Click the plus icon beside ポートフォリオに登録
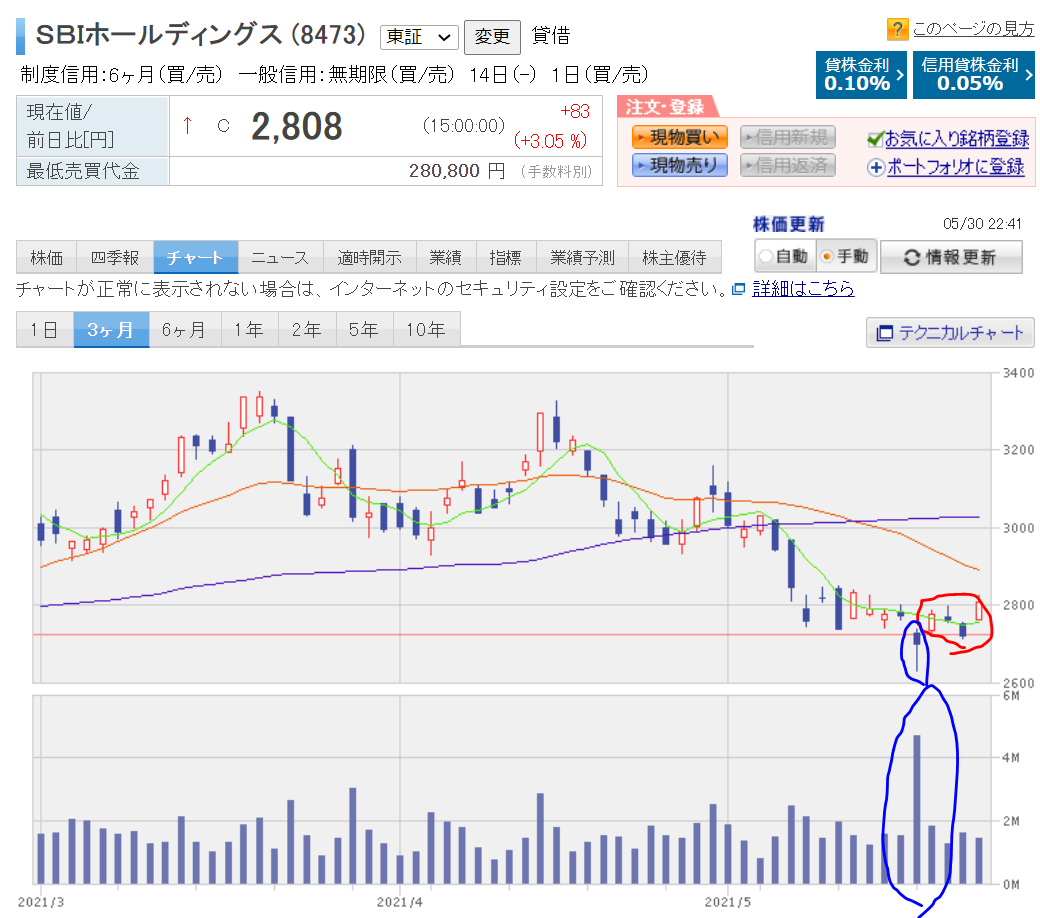Image resolution: width=1040 pixels, height=918 pixels. (876, 167)
